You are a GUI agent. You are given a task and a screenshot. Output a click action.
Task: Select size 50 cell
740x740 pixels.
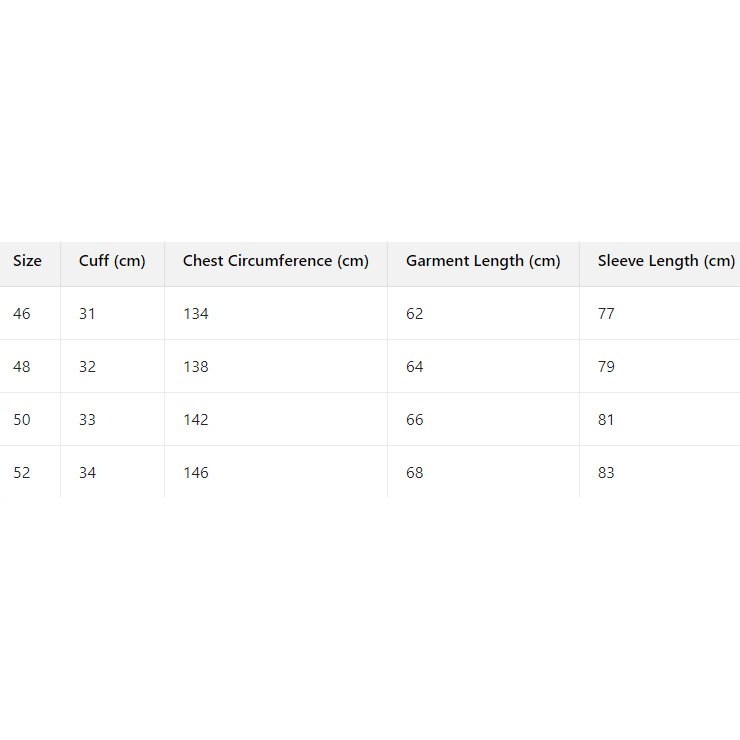coord(22,420)
